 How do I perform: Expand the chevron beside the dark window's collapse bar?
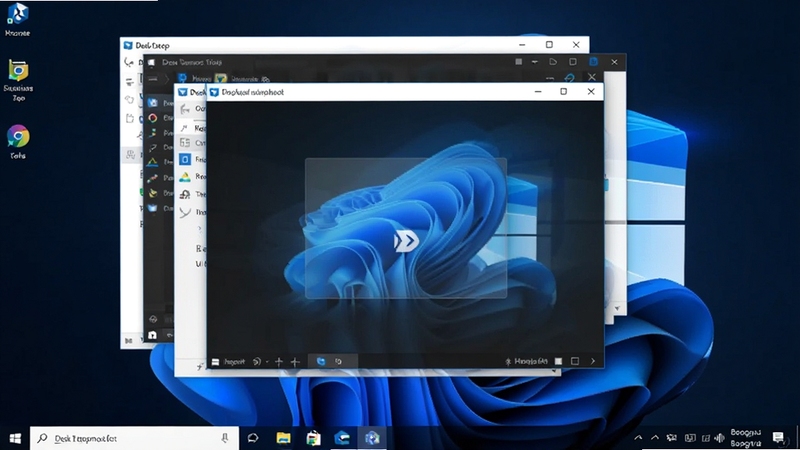(x=166, y=79)
